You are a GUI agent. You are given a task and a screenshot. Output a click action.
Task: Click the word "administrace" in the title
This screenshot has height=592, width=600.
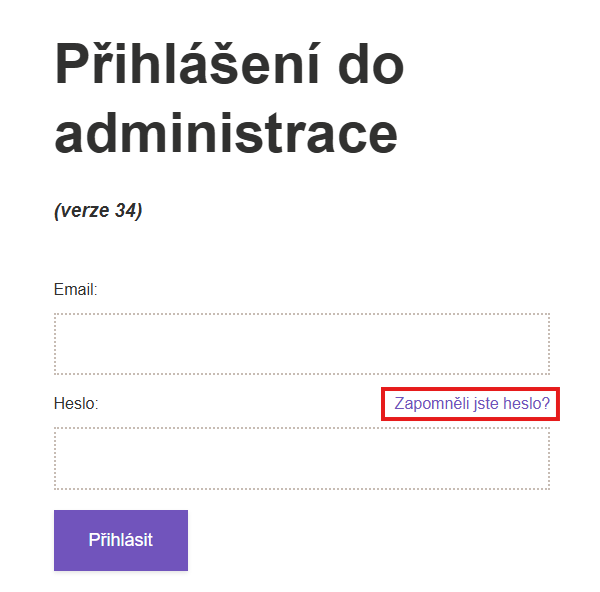[225, 133]
